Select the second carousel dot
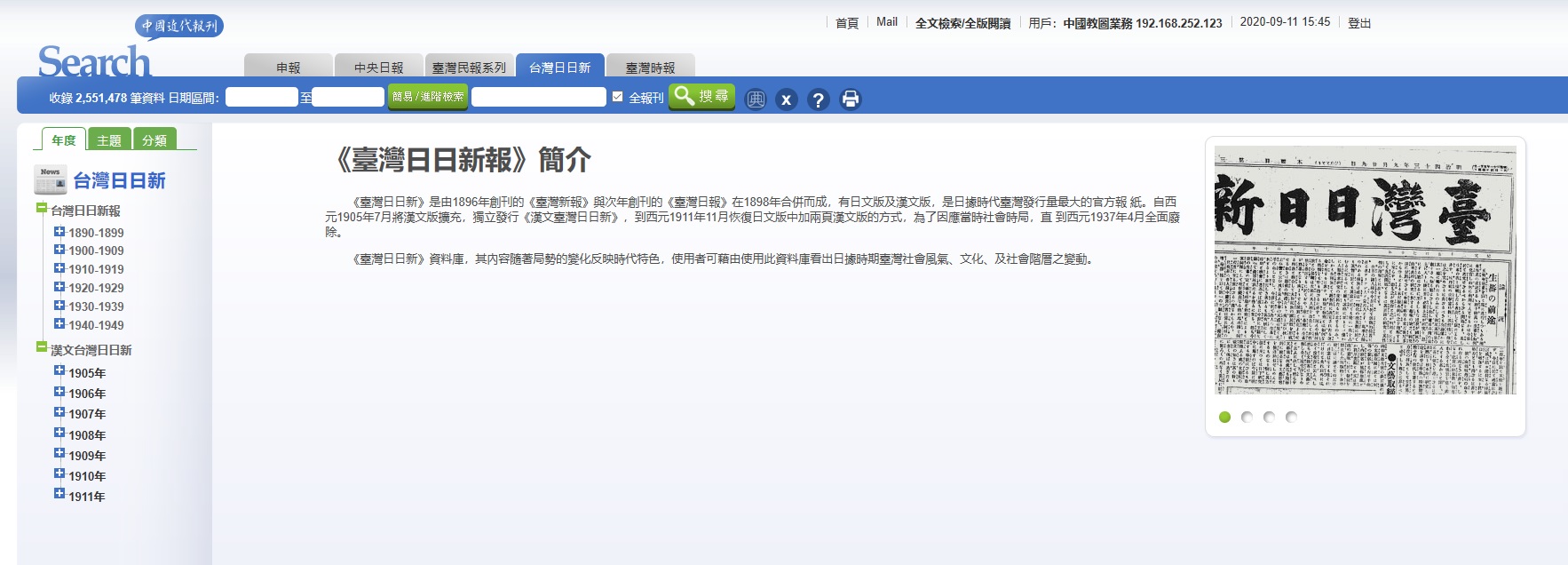The width and height of the screenshot is (1568, 565). coord(1247,417)
